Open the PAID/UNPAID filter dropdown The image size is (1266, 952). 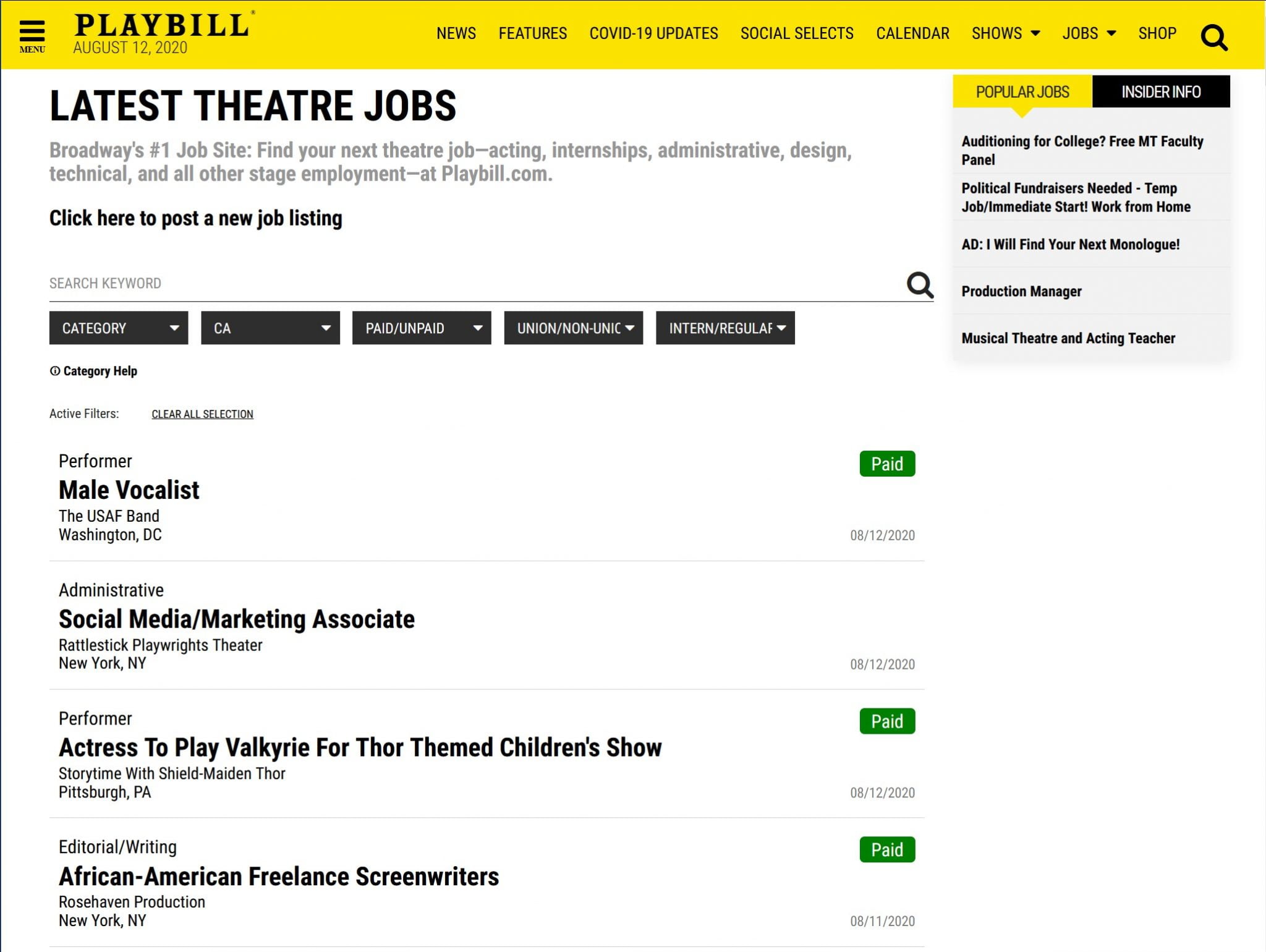pos(422,328)
